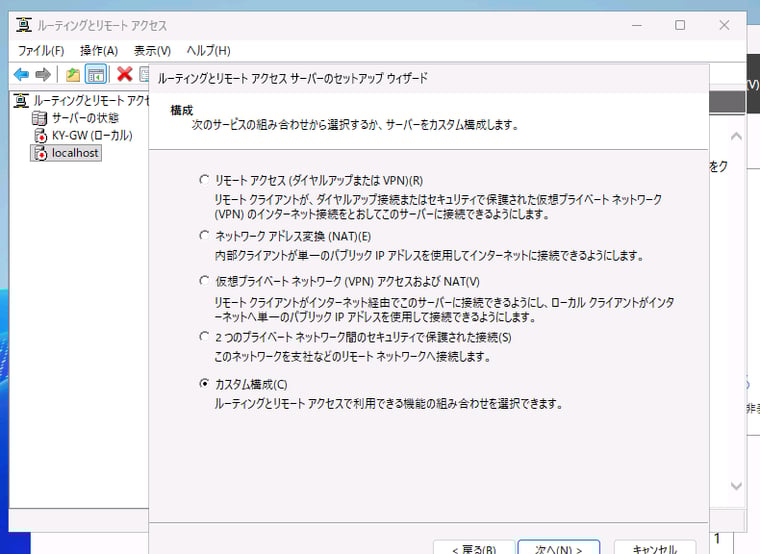
Task: Choose 仮想プライベート ネットワーク (VPN) アクセスおよび NAT
Action: click(205, 282)
